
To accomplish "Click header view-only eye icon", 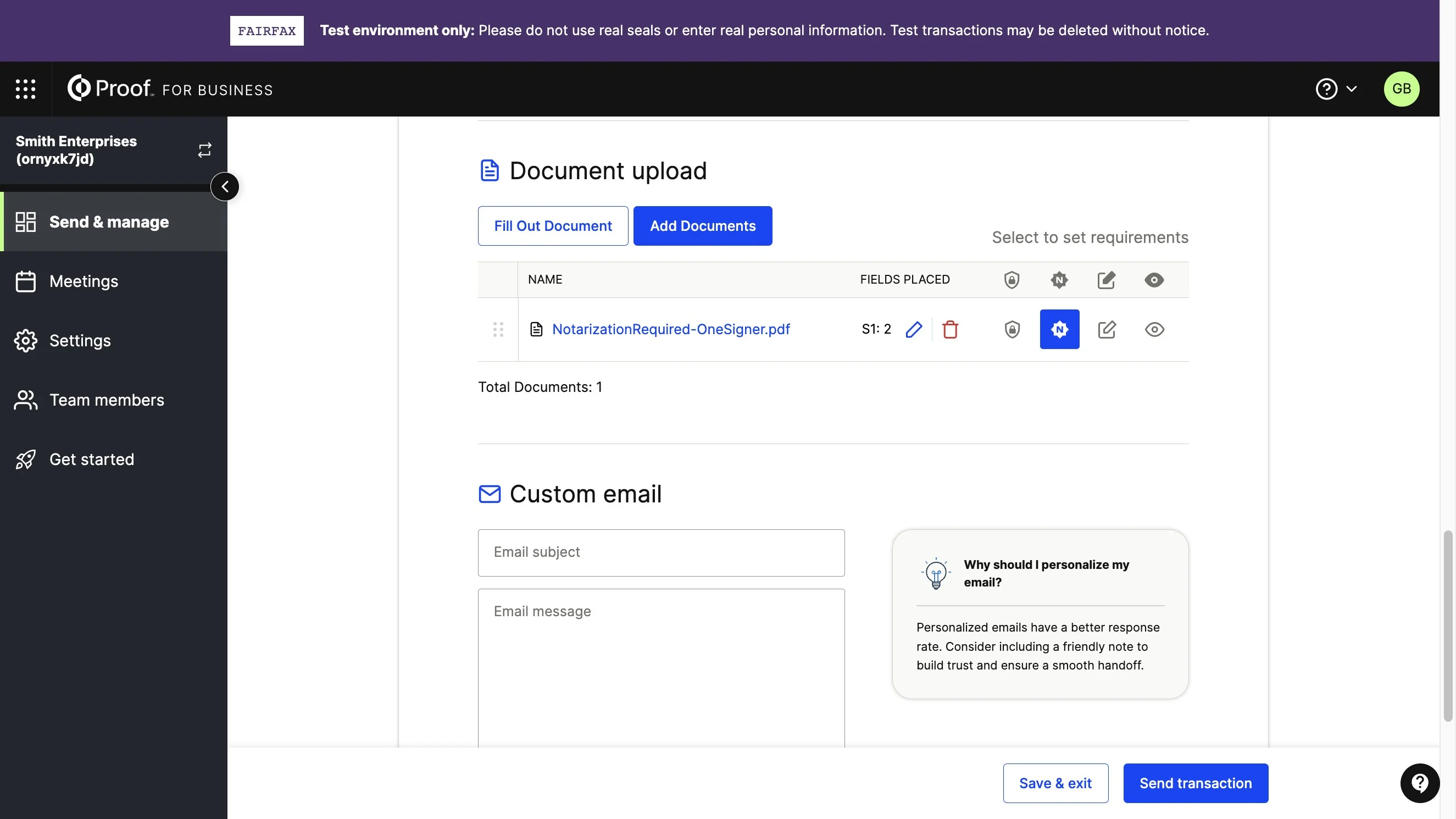I will (1154, 280).
